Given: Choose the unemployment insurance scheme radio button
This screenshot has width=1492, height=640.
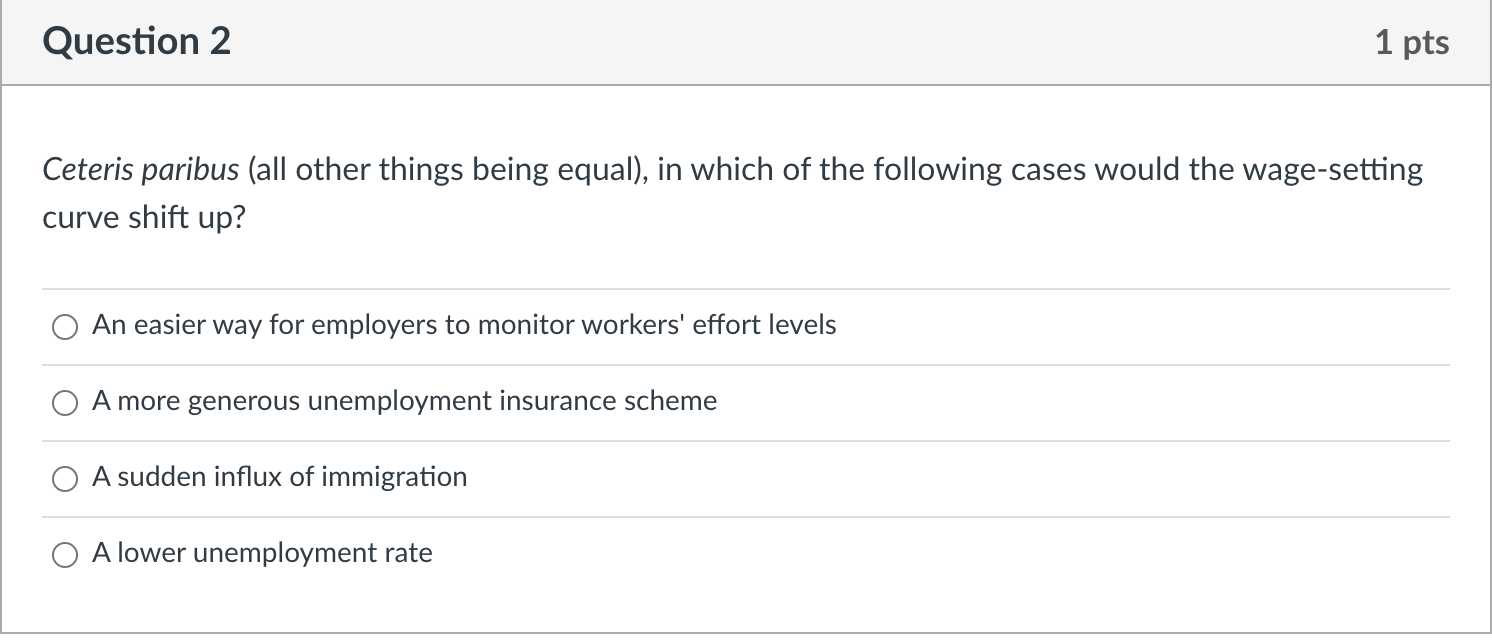Looking at the screenshot, I should (65, 403).
